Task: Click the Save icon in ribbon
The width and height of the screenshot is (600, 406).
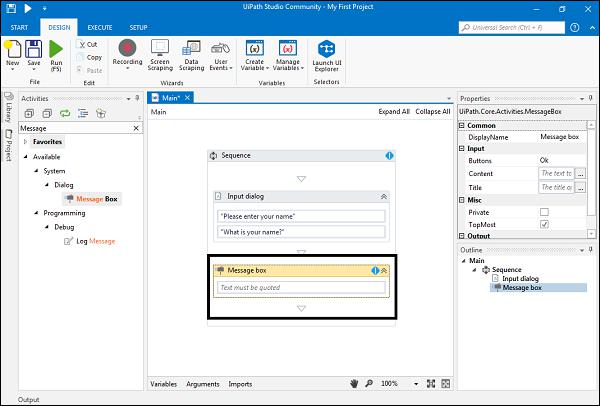Action: point(33,50)
